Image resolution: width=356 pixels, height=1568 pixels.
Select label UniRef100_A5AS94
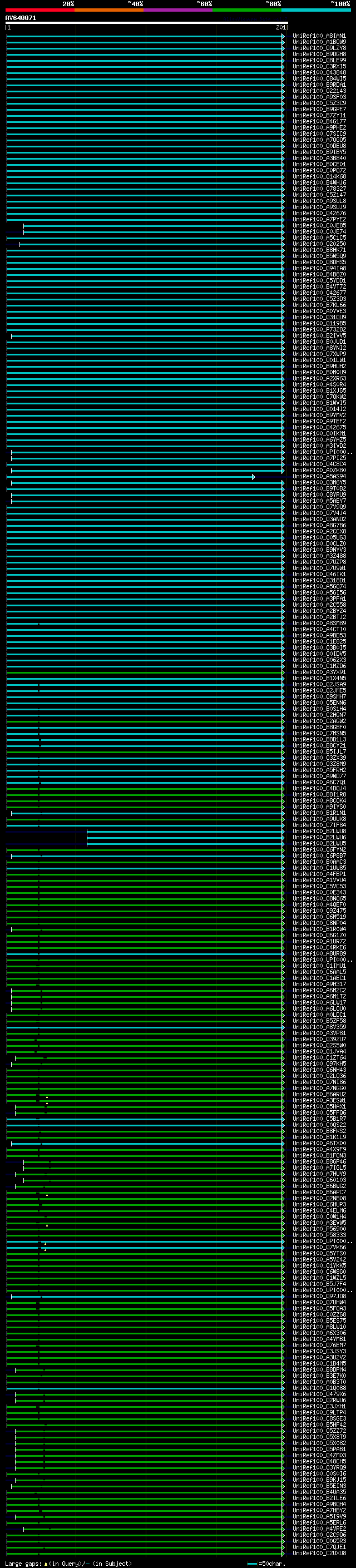coord(319,477)
